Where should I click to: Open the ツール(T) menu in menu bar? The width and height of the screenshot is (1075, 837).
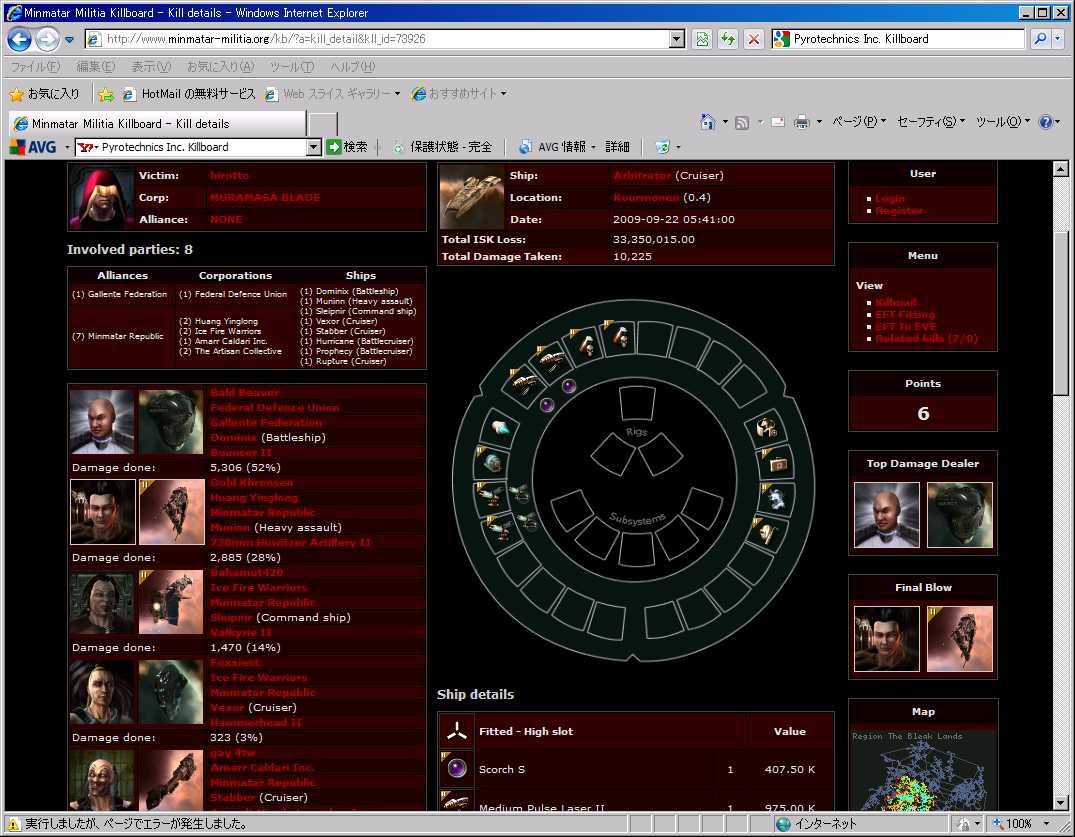click(291, 66)
